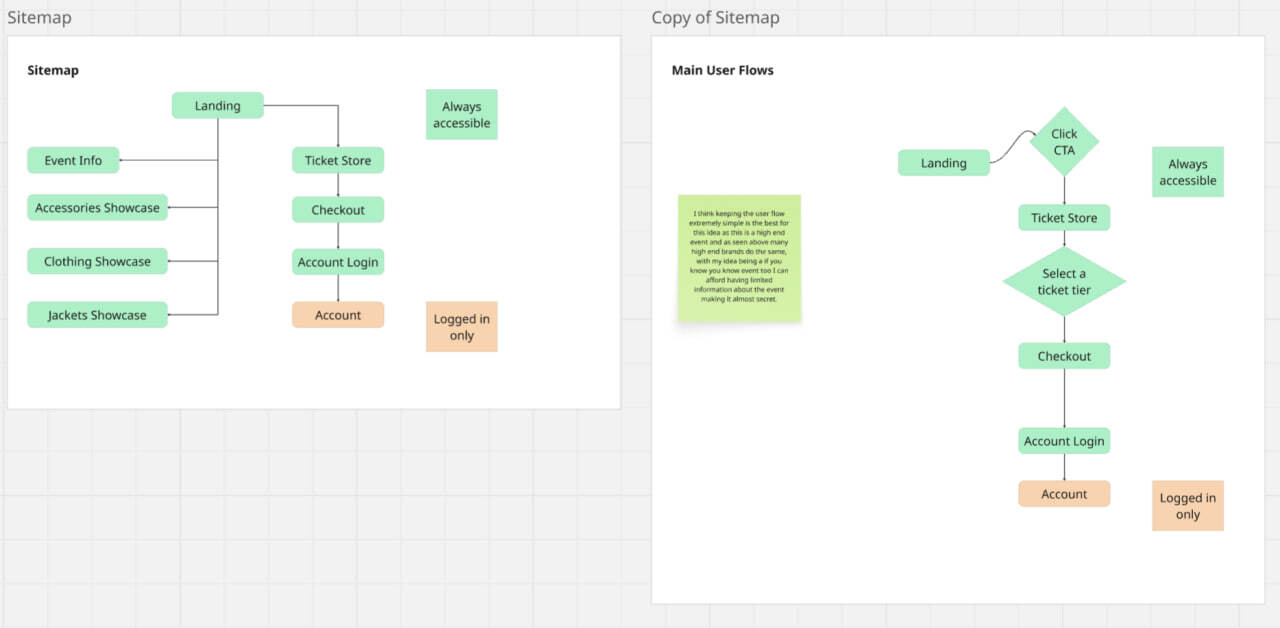The width and height of the screenshot is (1280, 628).
Task: Click the "Main User Flows" heading text
Action: [x=722, y=70]
